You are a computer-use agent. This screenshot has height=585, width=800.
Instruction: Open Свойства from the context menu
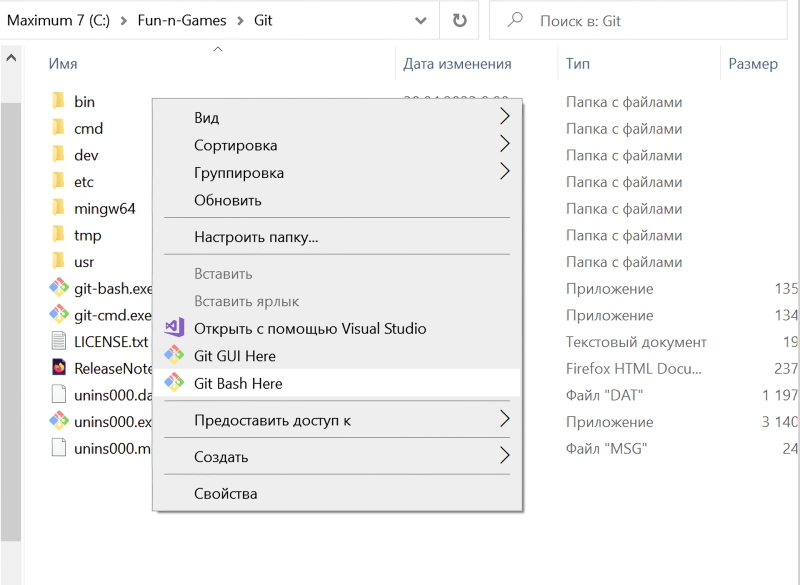(x=226, y=494)
